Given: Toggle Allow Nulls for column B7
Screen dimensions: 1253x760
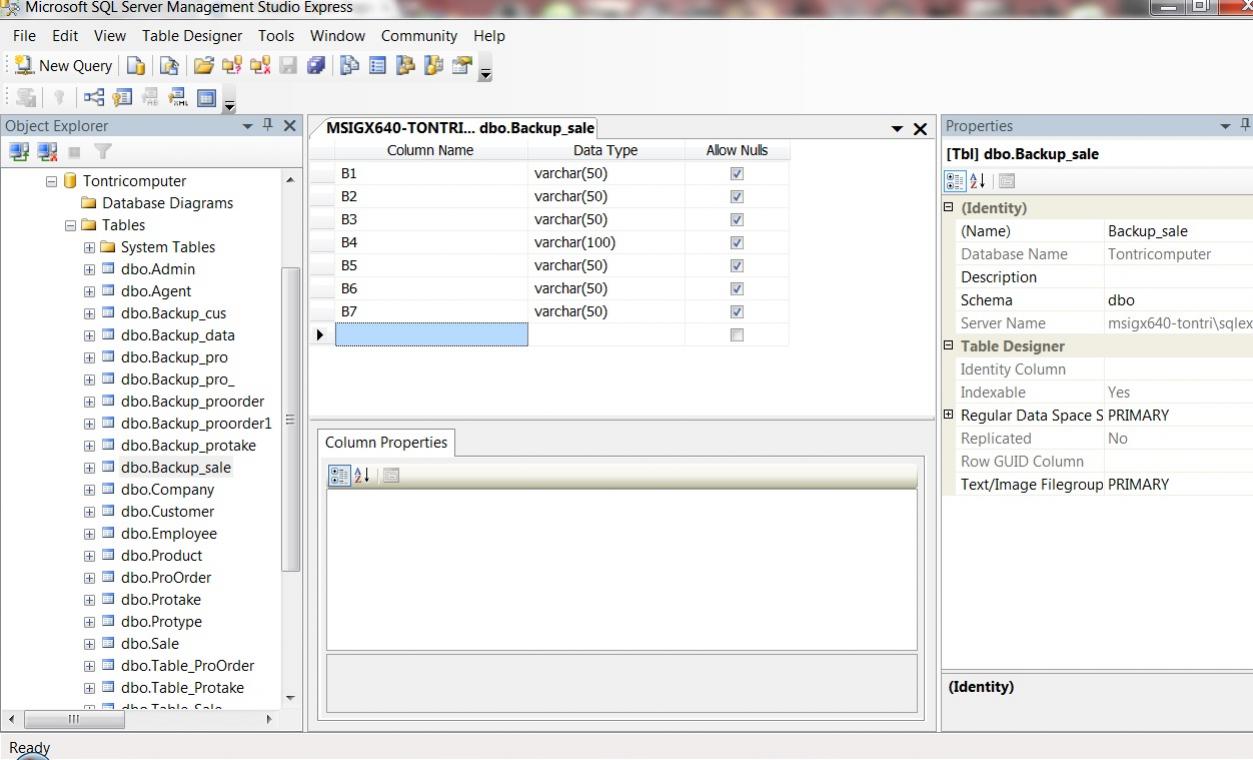Looking at the screenshot, I should (x=737, y=311).
